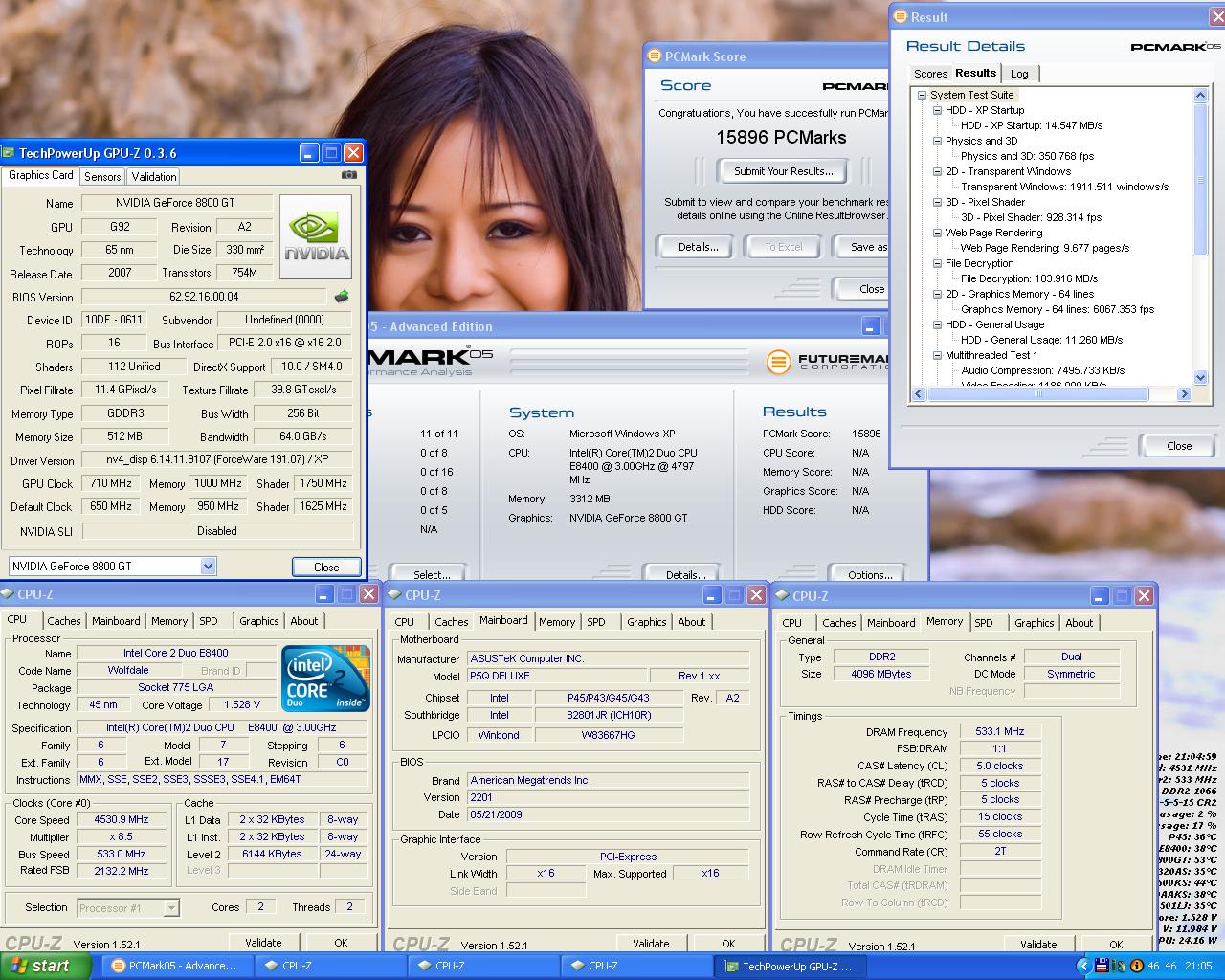Switch to the Sensors tab in GPU-Z
This screenshot has height=980, width=1225.
[102, 176]
